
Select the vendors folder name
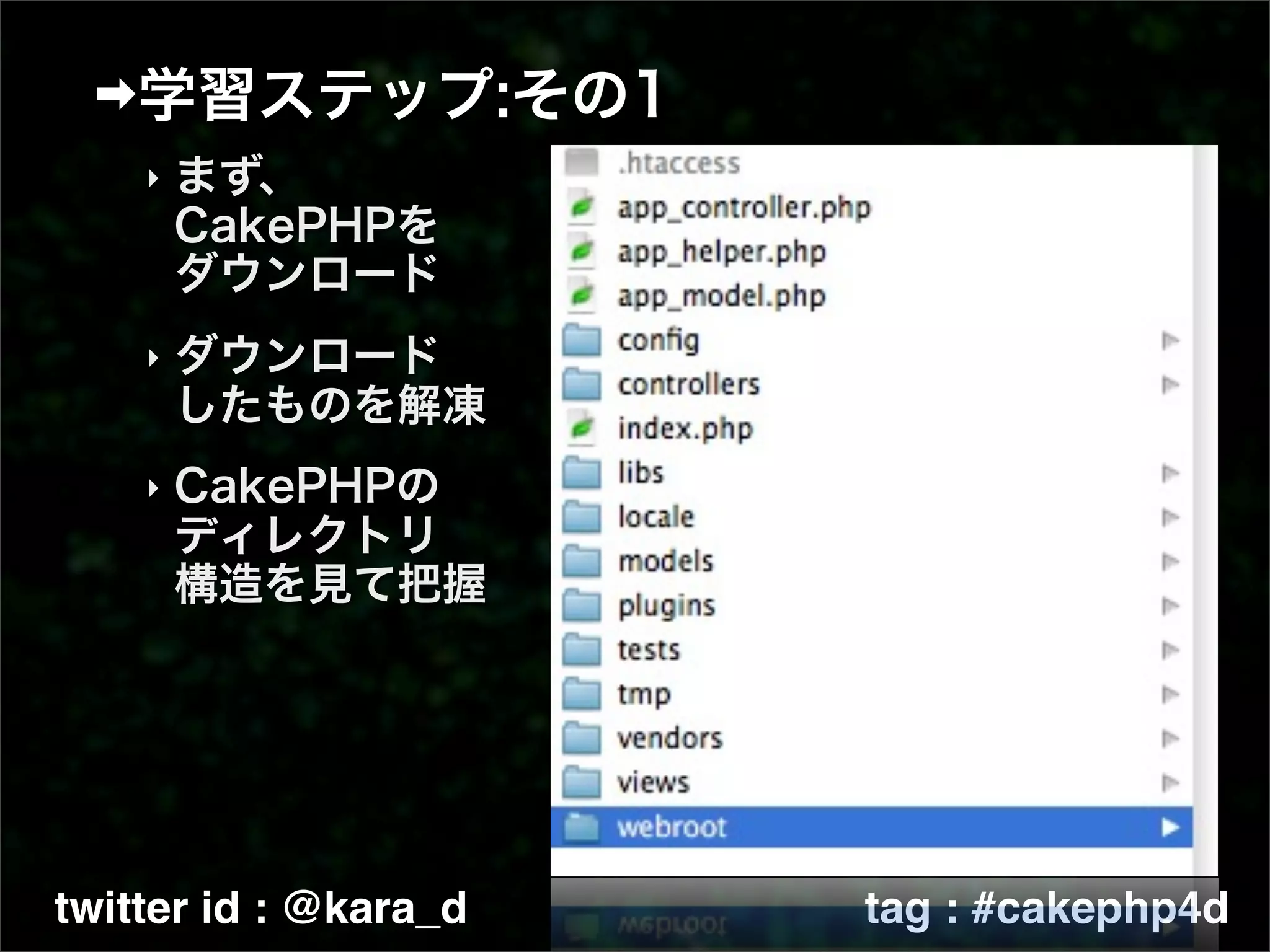coord(670,738)
